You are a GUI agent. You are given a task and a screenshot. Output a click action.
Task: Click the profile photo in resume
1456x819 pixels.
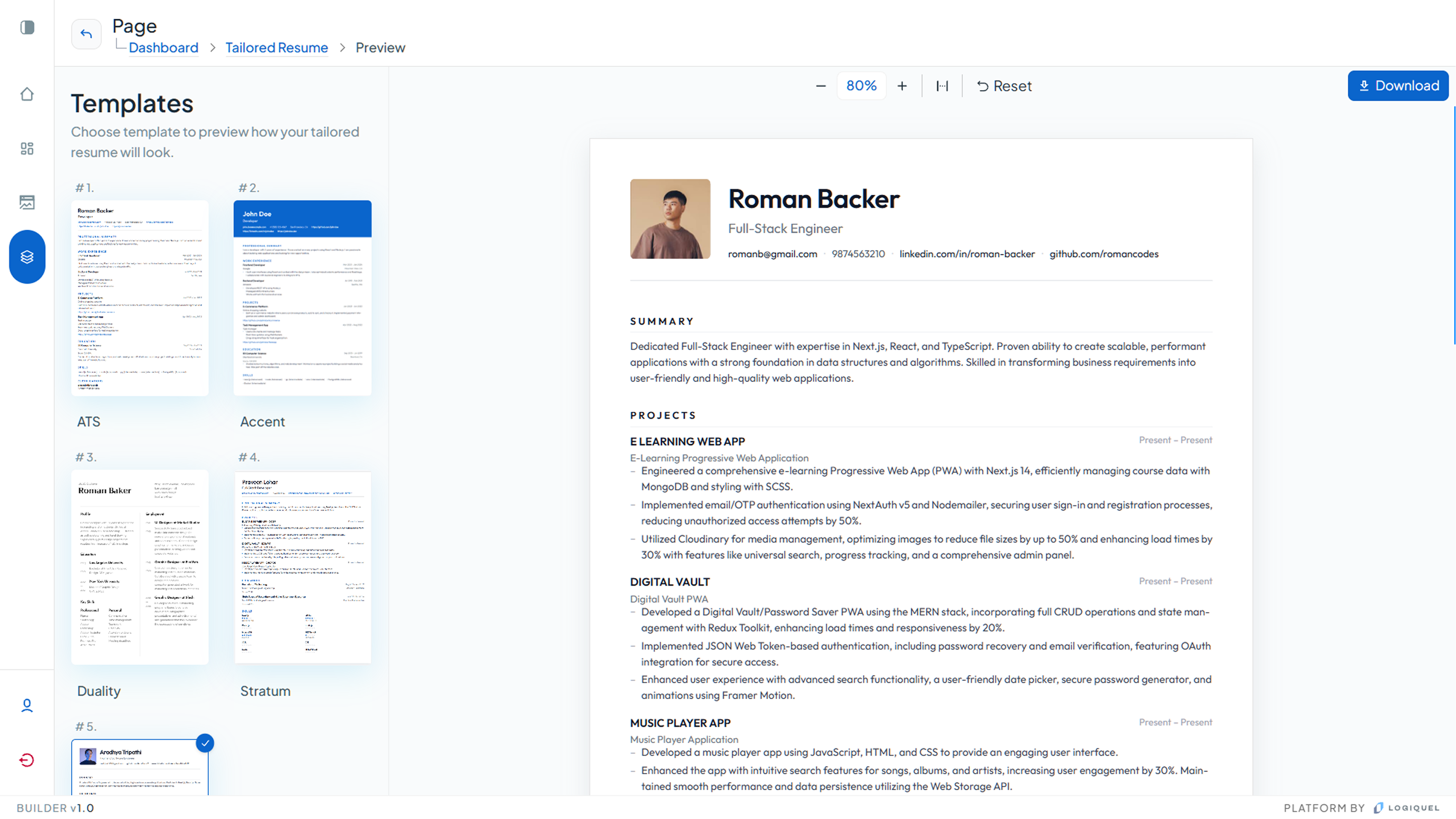coord(671,219)
